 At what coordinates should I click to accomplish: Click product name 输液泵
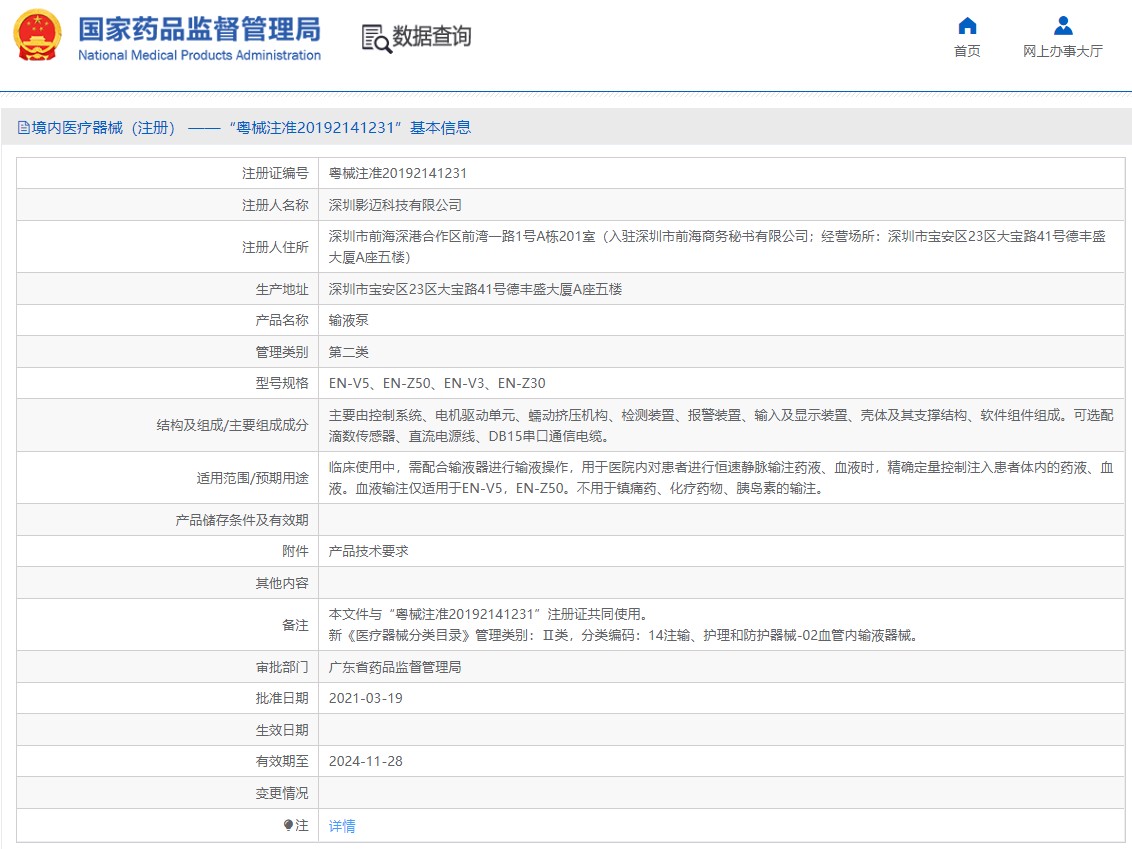click(349, 320)
